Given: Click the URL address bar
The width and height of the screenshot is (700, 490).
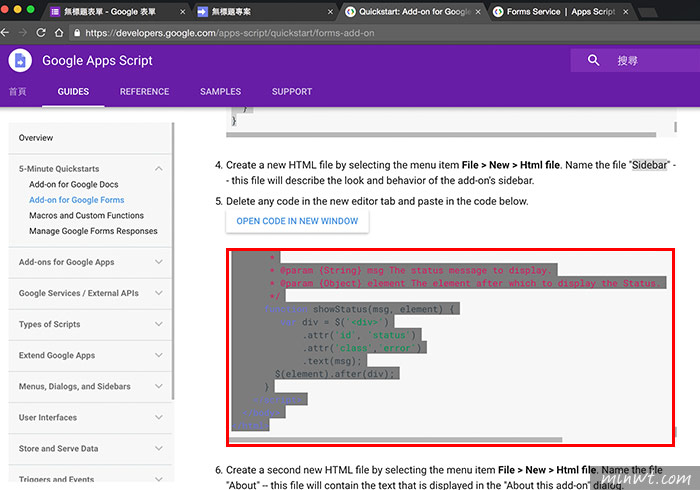Looking at the screenshot, I should (384, 33).
